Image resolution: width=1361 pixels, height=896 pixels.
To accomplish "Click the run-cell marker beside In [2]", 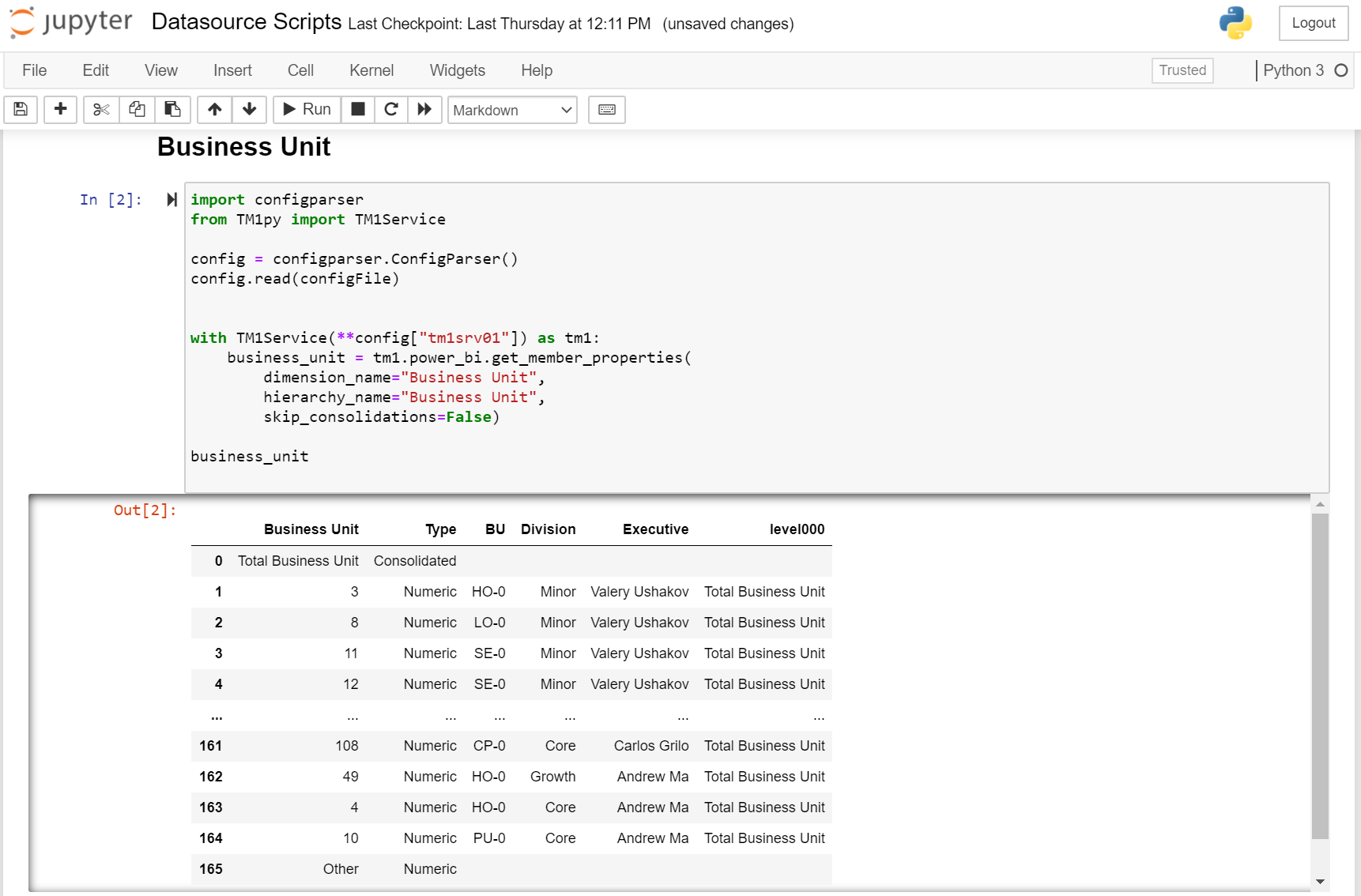I will [x=172, y=200].
